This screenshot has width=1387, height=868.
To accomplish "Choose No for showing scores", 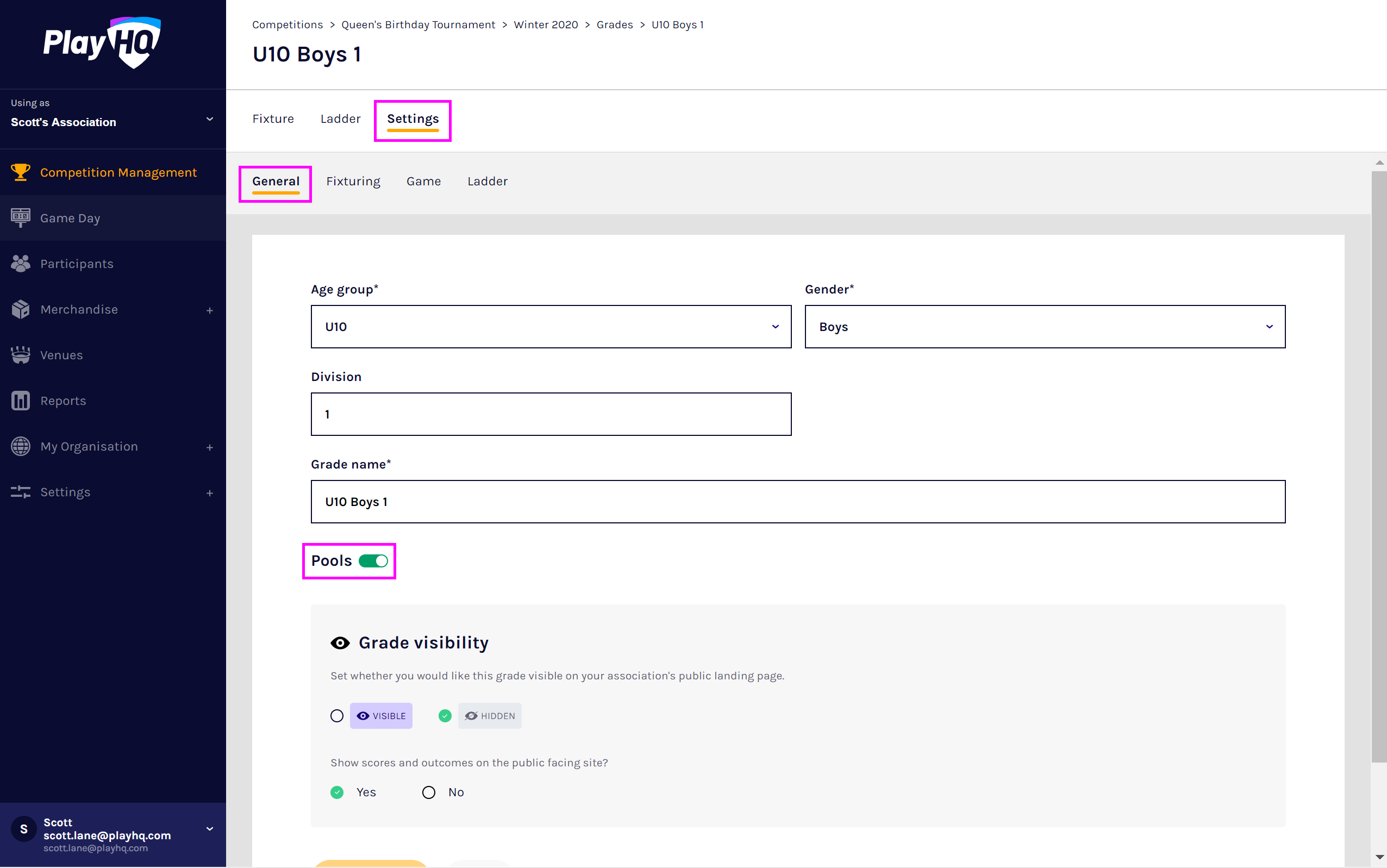I will [x=429, y=792].
